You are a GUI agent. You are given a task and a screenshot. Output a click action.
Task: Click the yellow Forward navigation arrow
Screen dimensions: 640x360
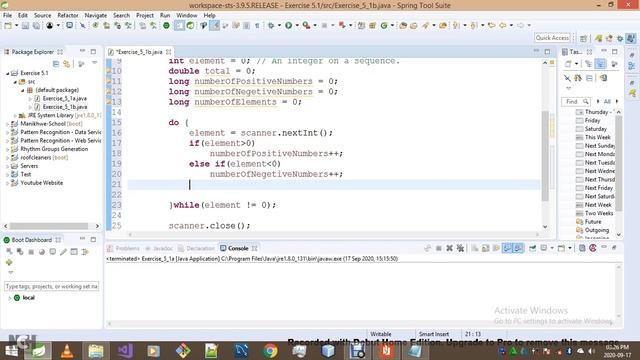coord(503,26)
